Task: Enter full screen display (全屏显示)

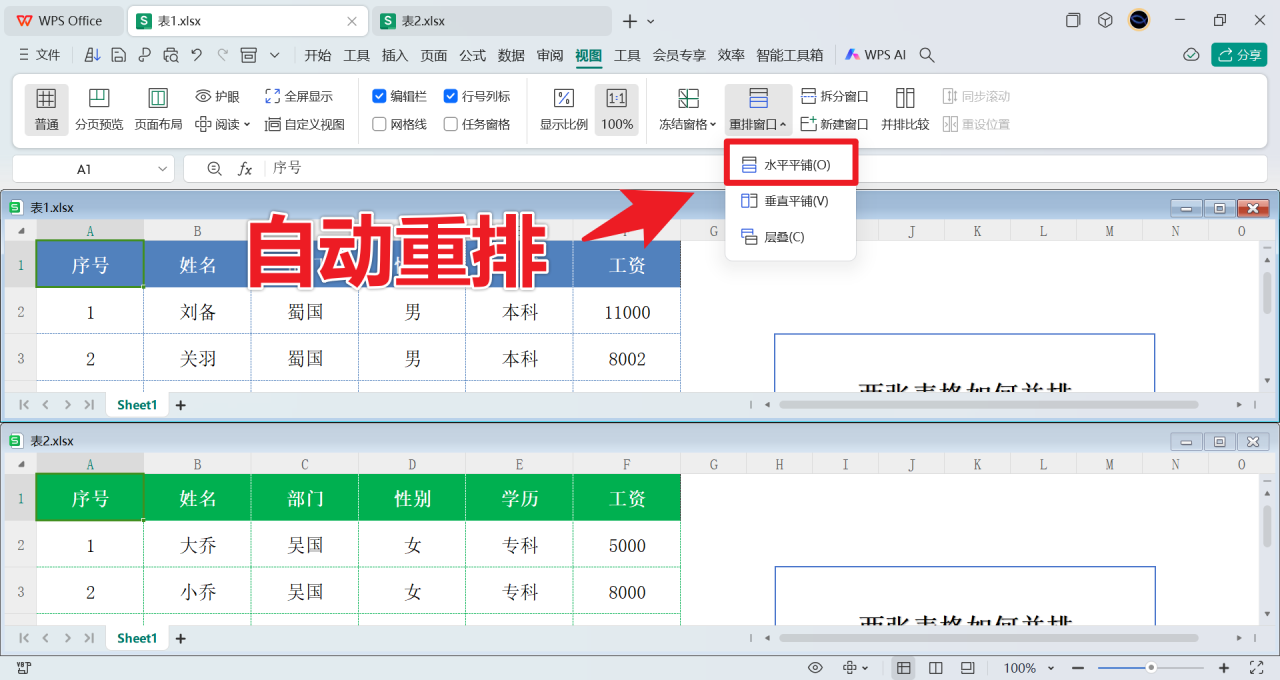Action: pyautogui.click(x=298, y=96)
